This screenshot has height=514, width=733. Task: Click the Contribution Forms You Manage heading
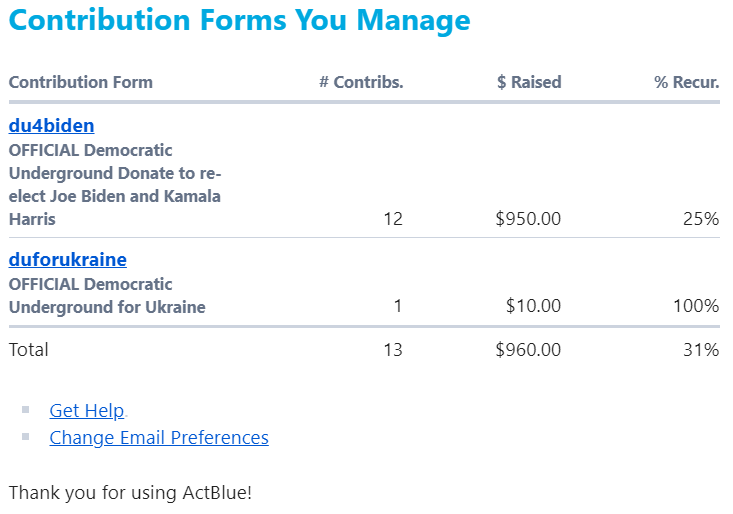click(x=239, y=20)
